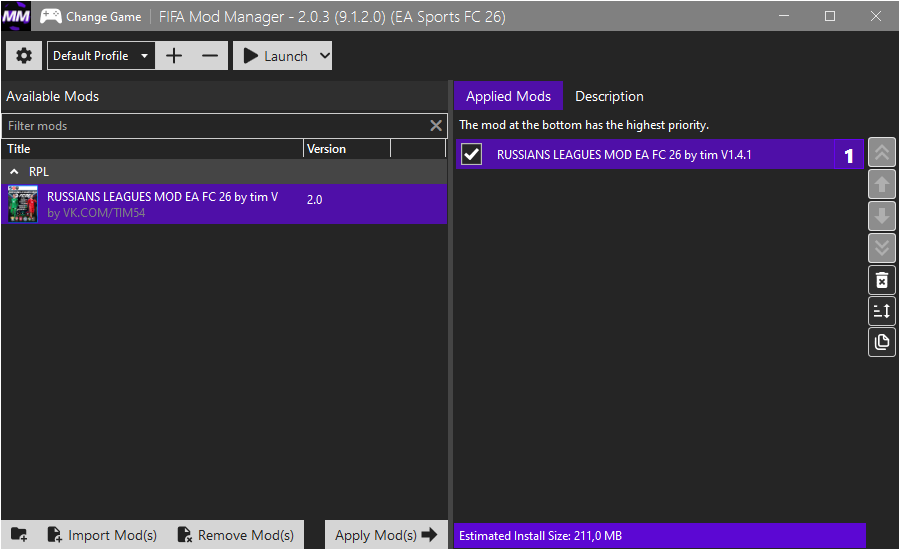Select the Applied Mods tab

tap(508, 96)
